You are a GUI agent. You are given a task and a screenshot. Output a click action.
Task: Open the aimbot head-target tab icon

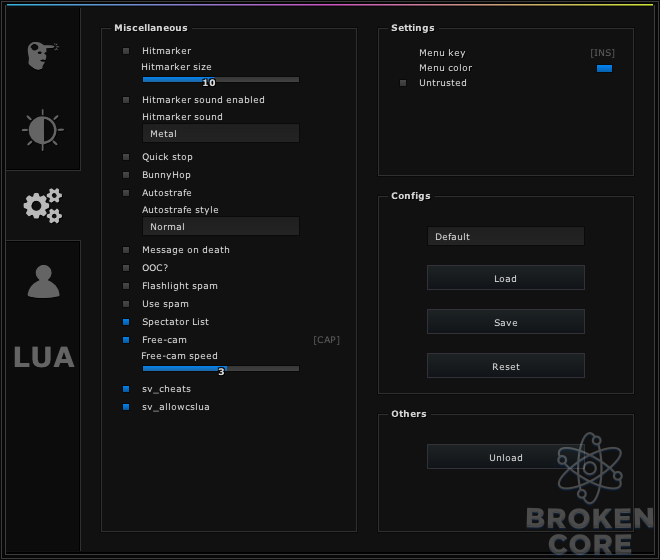[x=43, y=56]
